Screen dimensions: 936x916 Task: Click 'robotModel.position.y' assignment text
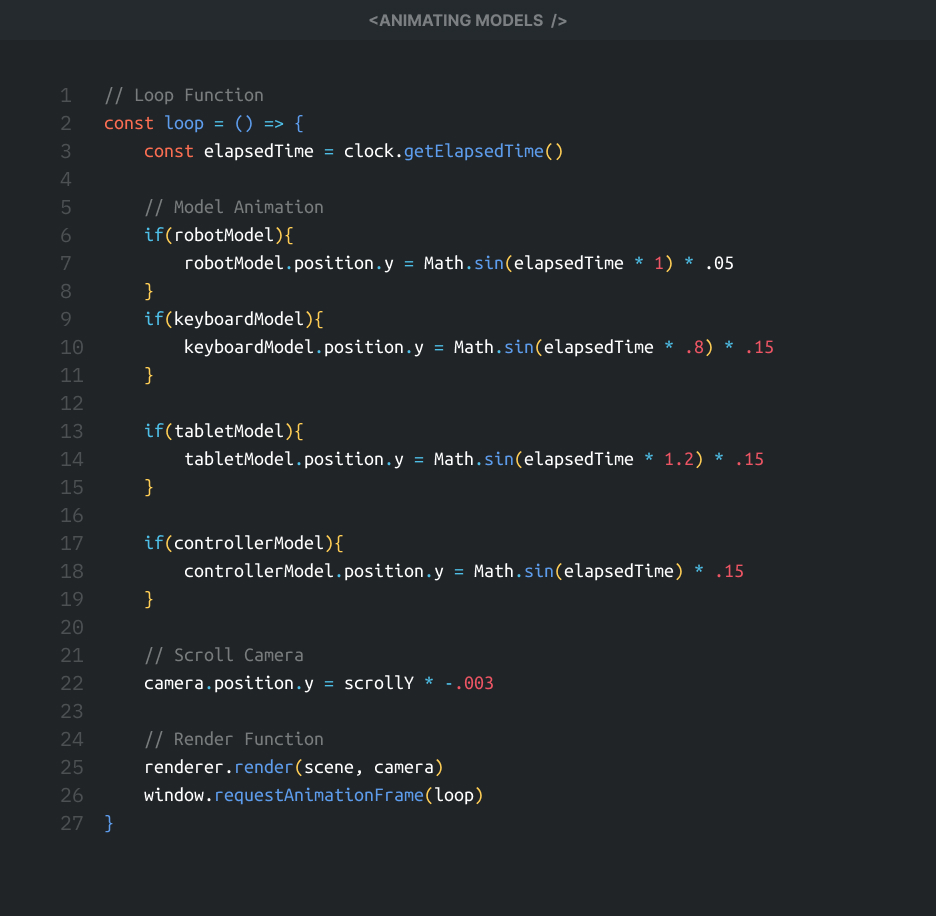(289, 263)
